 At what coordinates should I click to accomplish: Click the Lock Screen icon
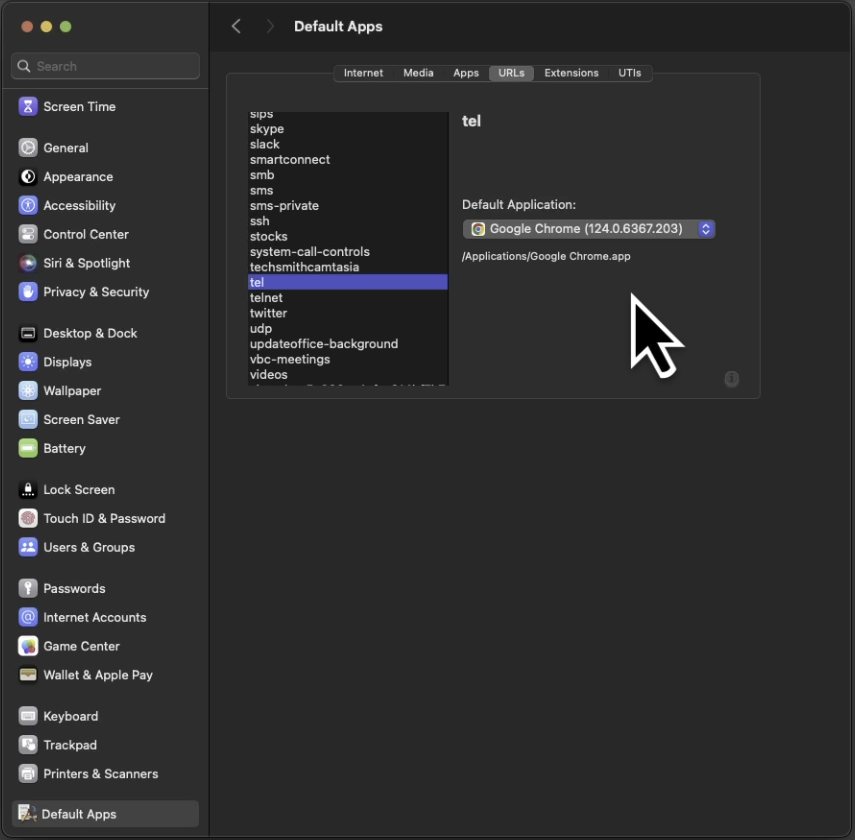(x=28, y=490)
